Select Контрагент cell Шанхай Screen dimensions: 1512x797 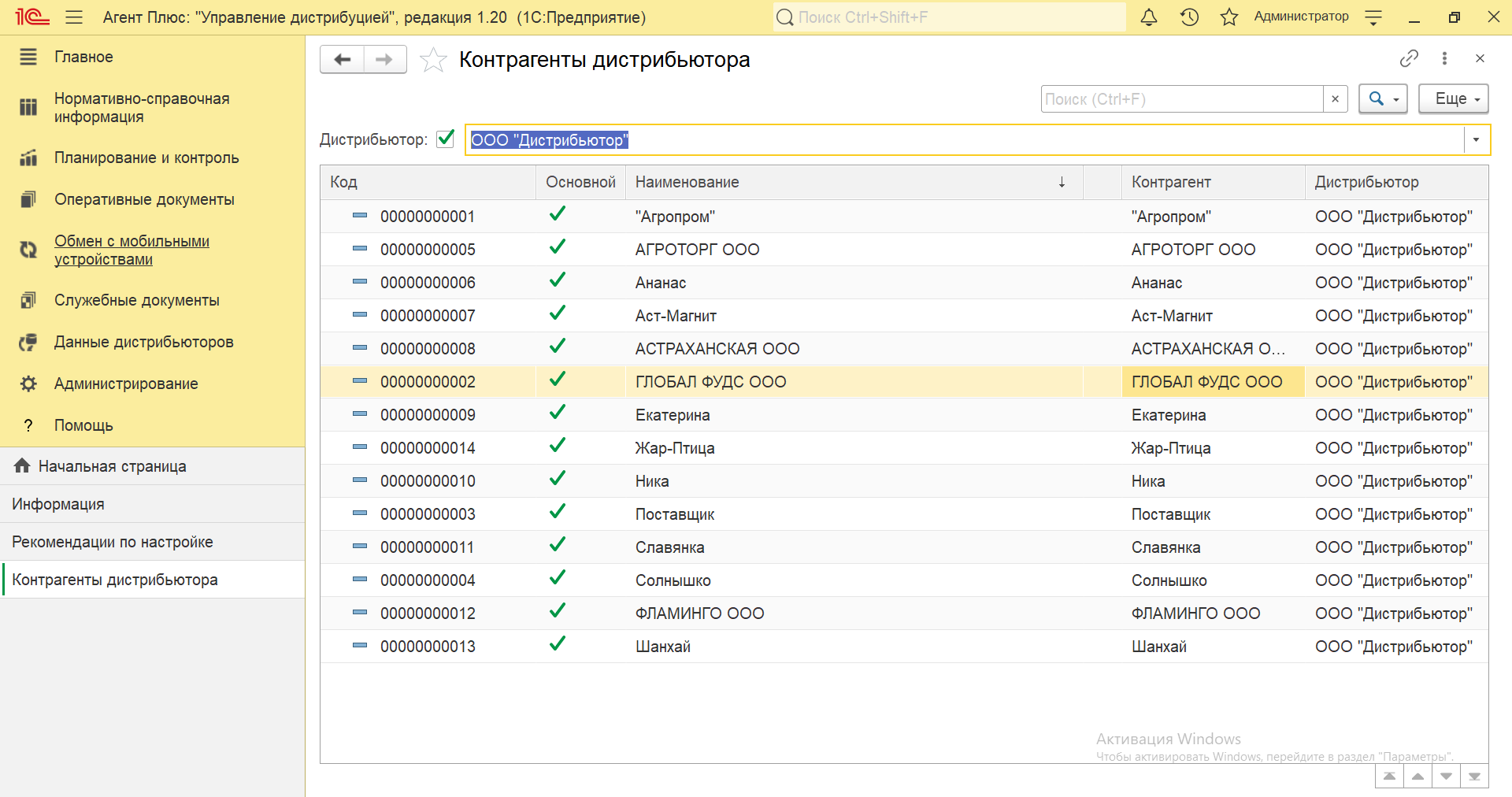(x=1214, y=647)
